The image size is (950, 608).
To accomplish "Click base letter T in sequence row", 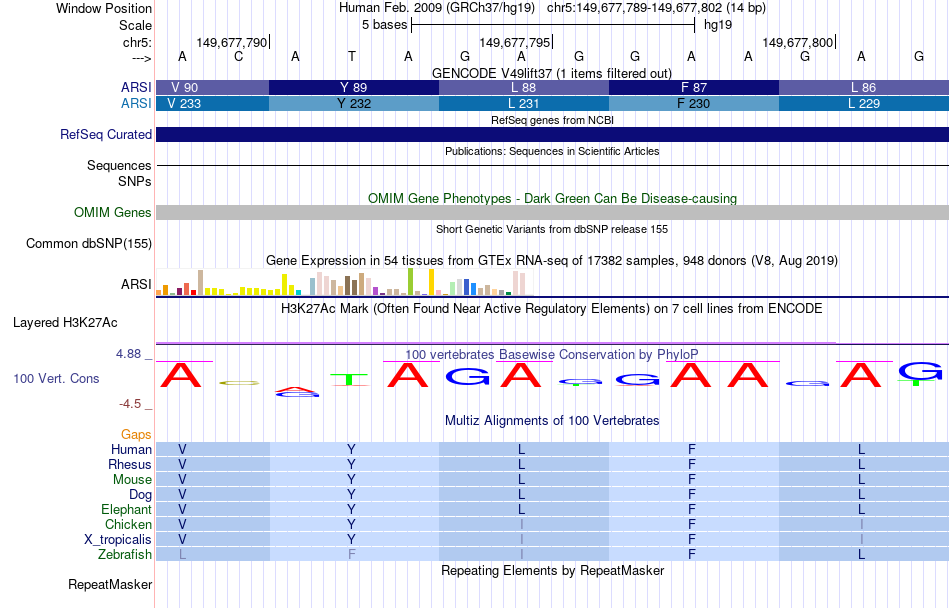I will point(352,56).
